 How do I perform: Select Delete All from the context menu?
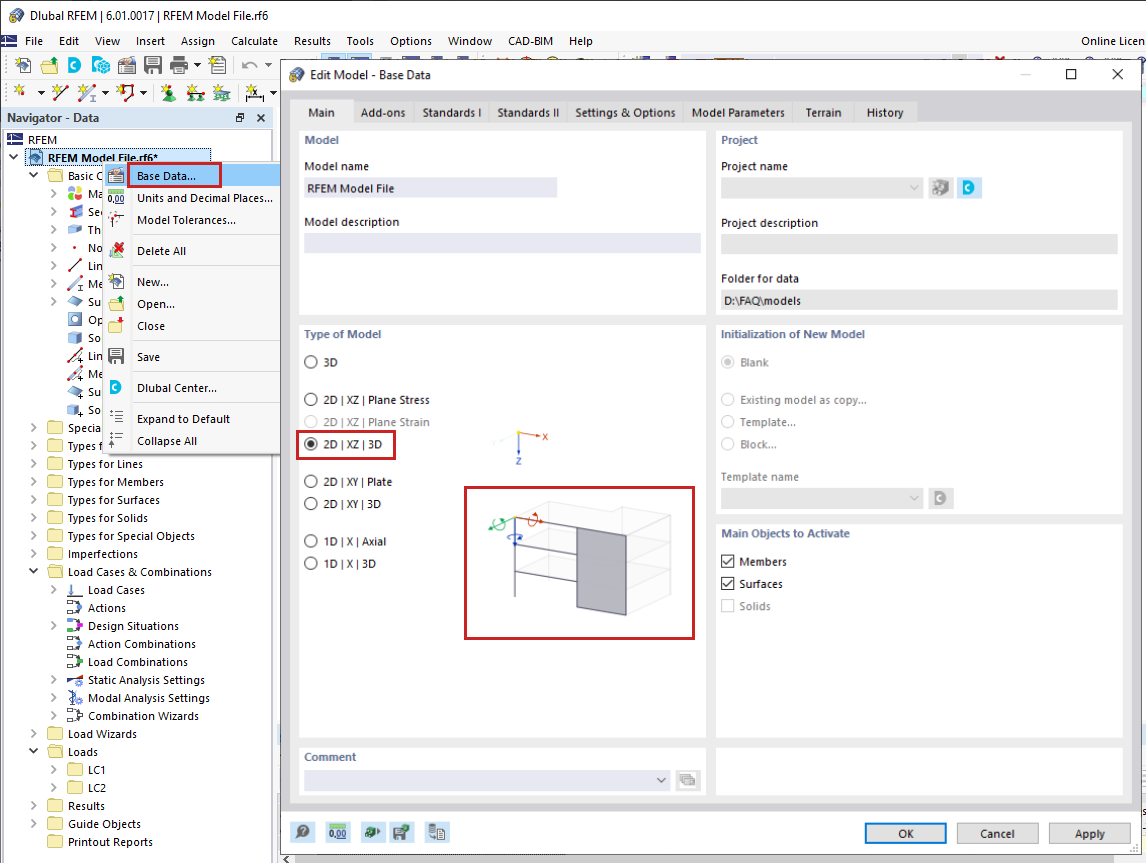(161, 250)
